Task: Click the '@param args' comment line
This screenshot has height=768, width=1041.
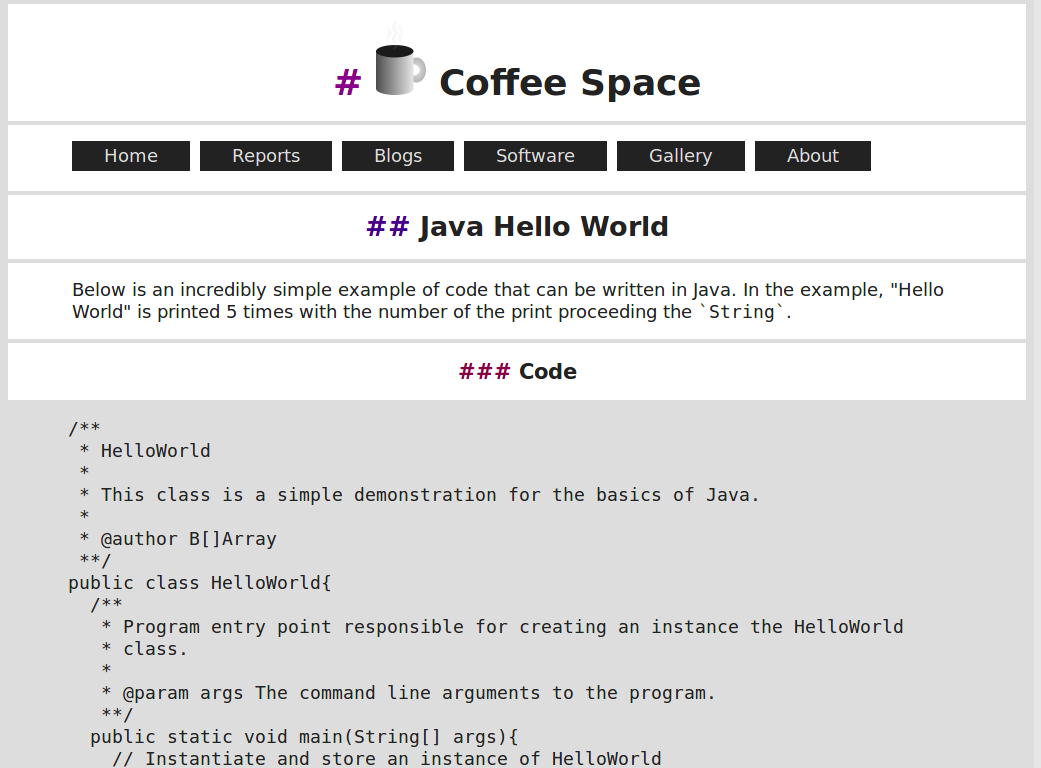Action: click(408, 693)
